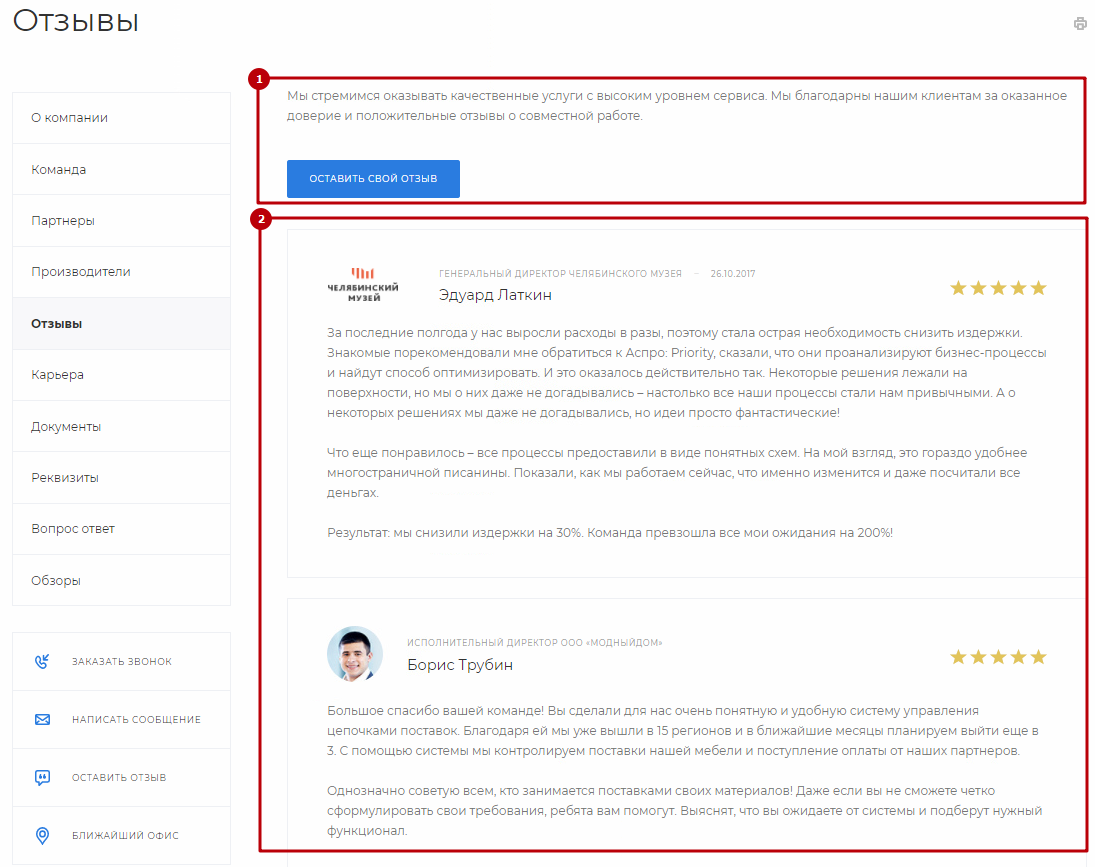
Task: Click the speech bubble icon for Оставить отзыв
Action: click(43, 778)
